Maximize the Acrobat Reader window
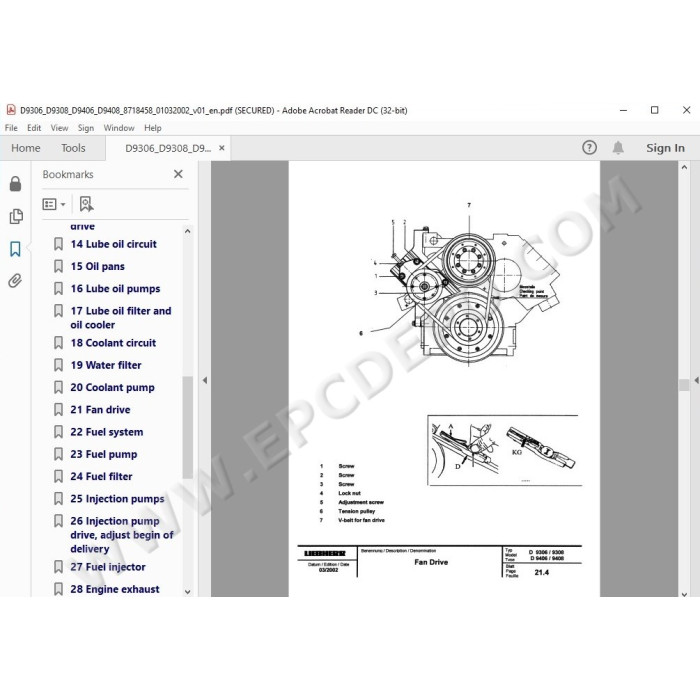The height and width of the screenshot is (700, 700). (654, 110)
